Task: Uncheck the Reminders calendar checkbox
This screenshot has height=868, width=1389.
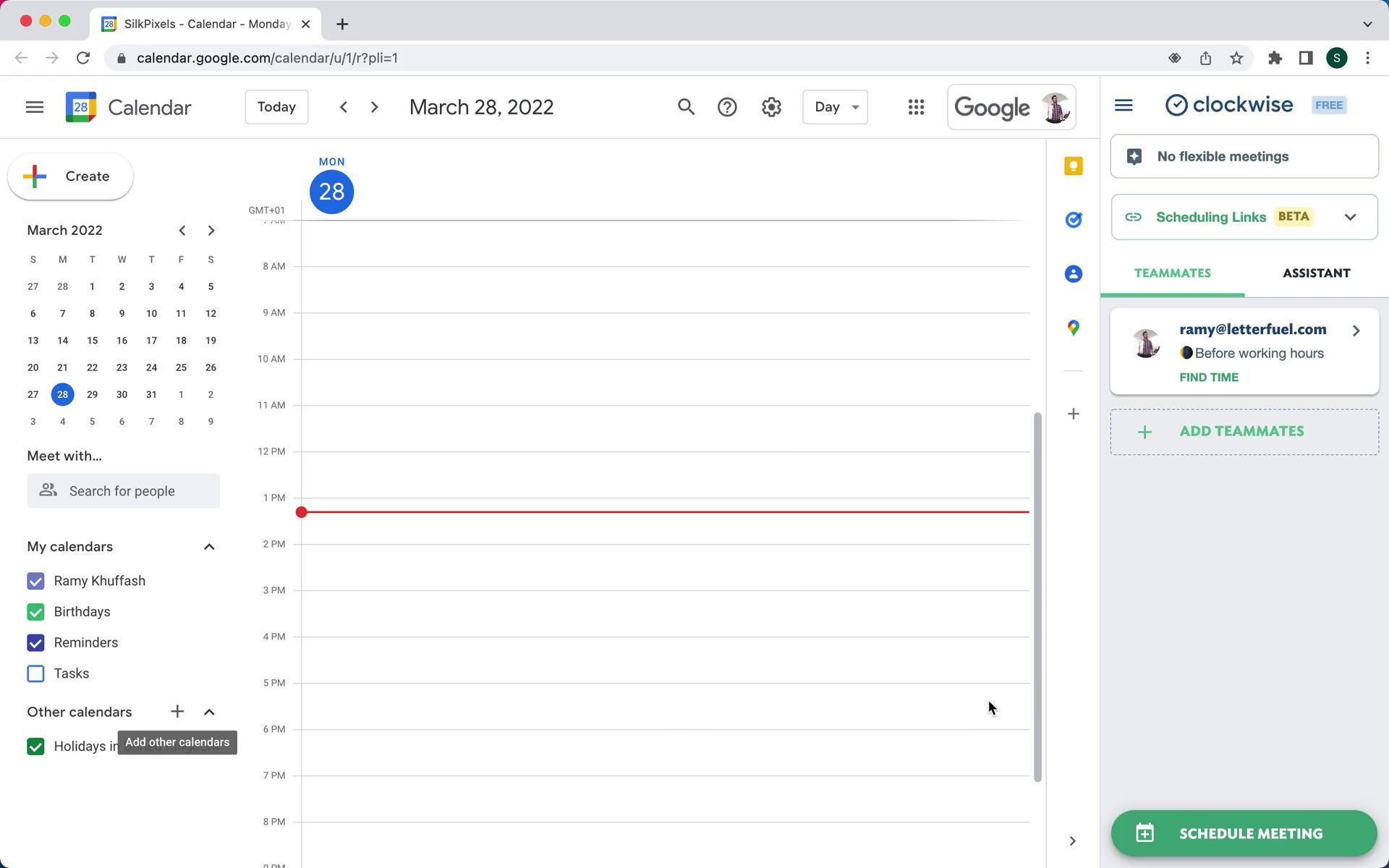Action: click(x=35, y=643)
